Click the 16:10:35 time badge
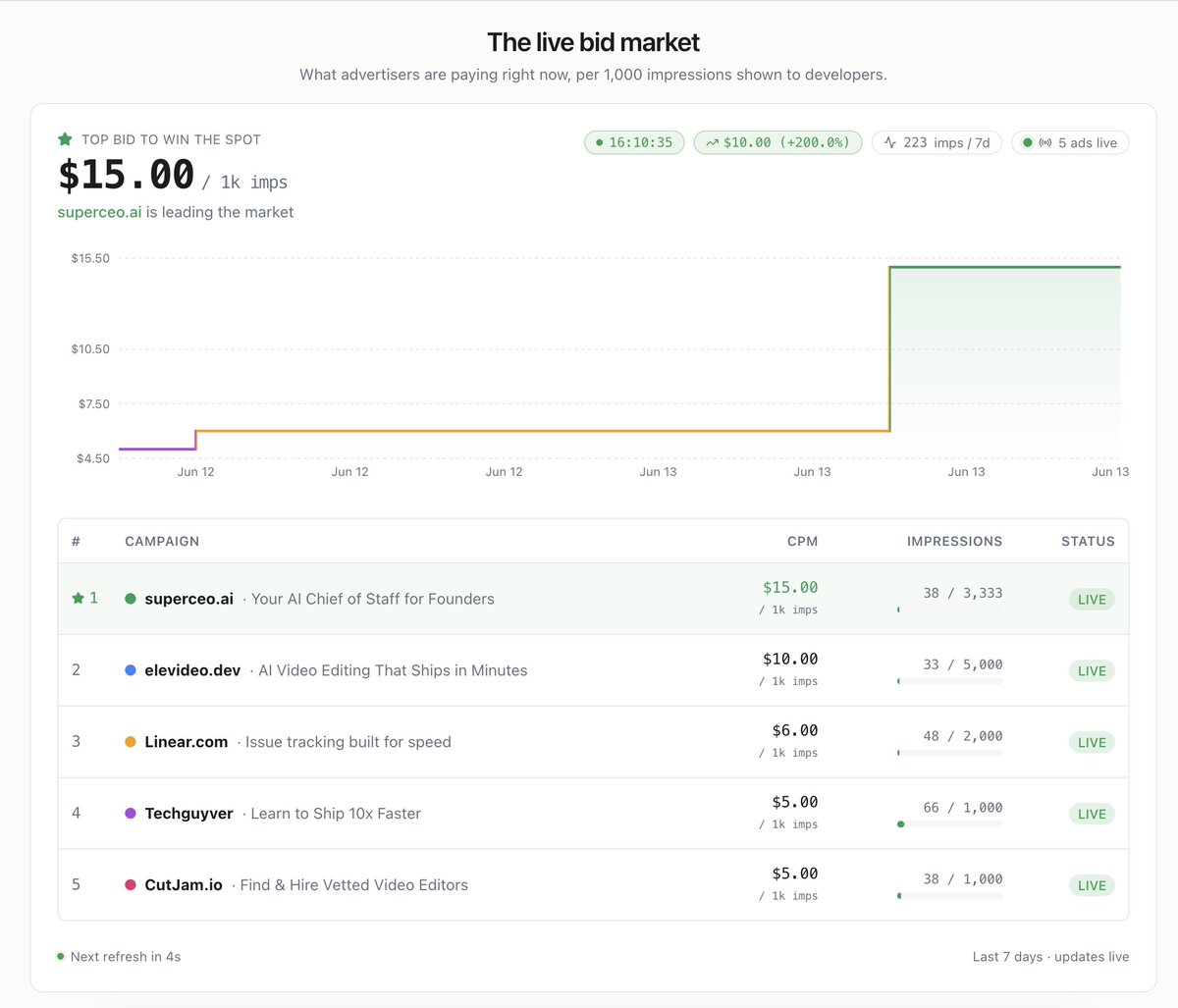 (634, 142)
